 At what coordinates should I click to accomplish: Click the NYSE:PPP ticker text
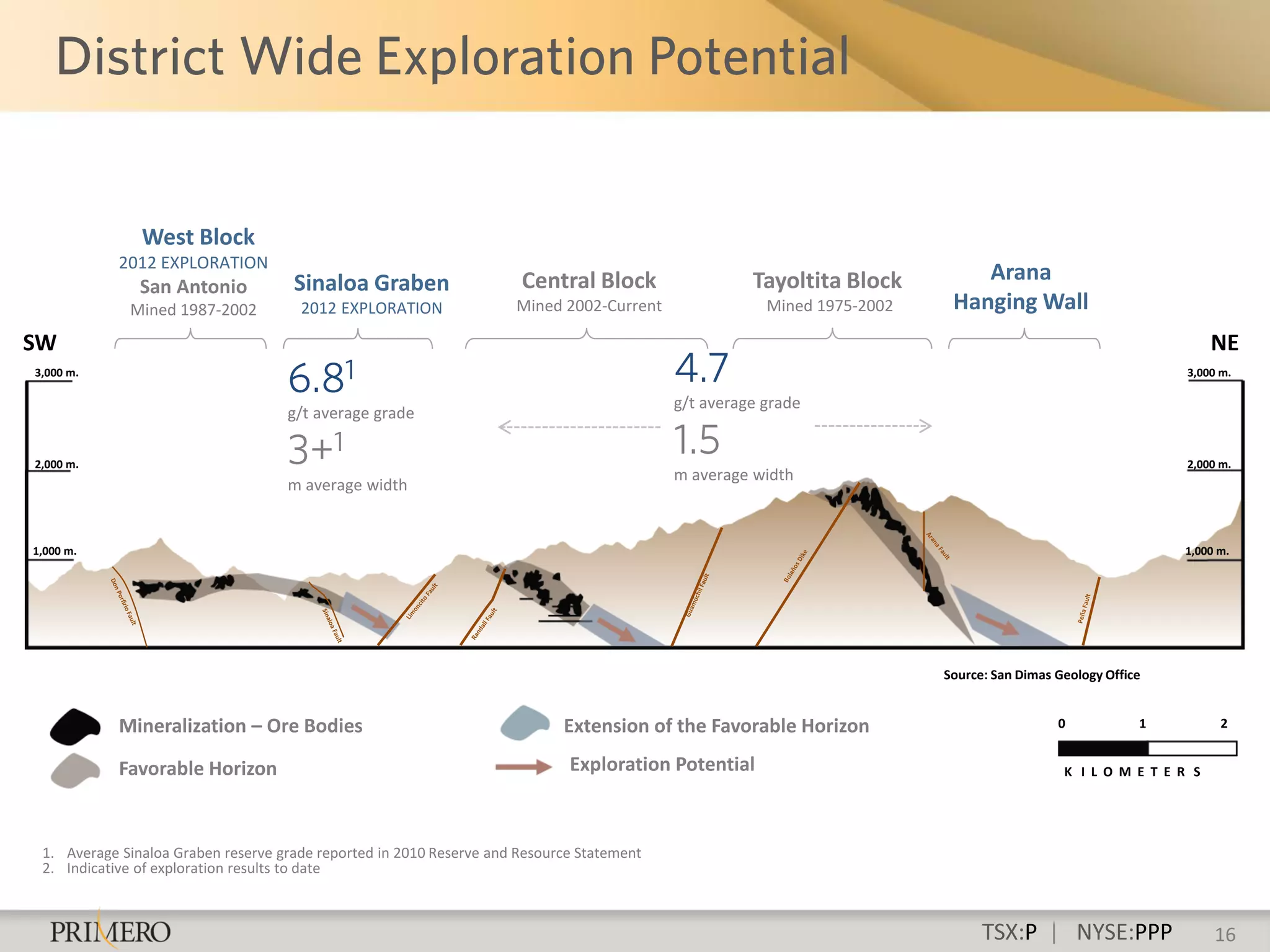pyautogui.click(x=1124, y=932)
